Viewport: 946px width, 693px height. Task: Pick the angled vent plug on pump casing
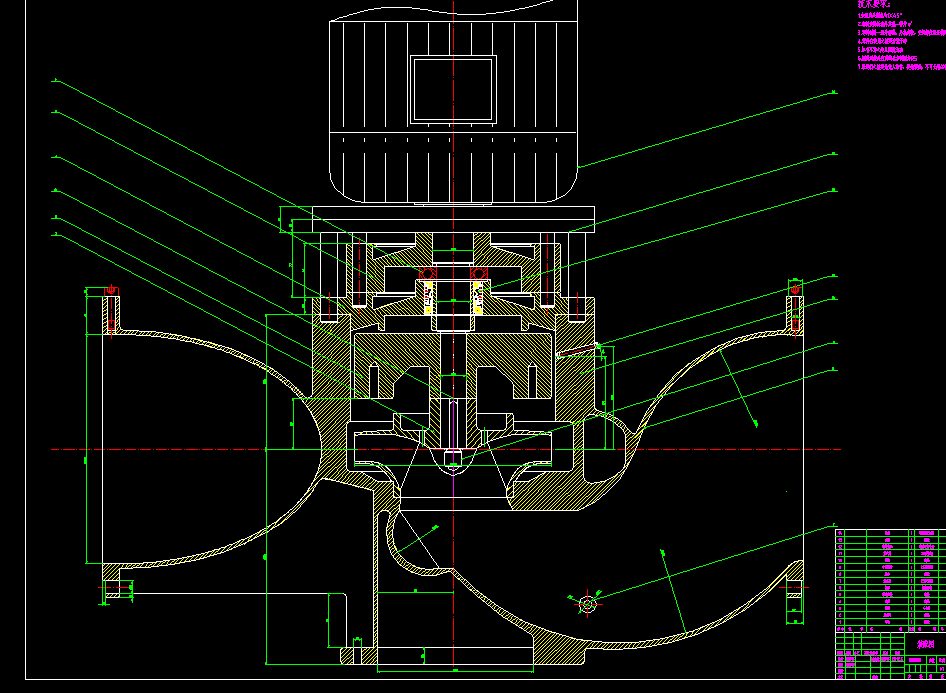[578, 350]
